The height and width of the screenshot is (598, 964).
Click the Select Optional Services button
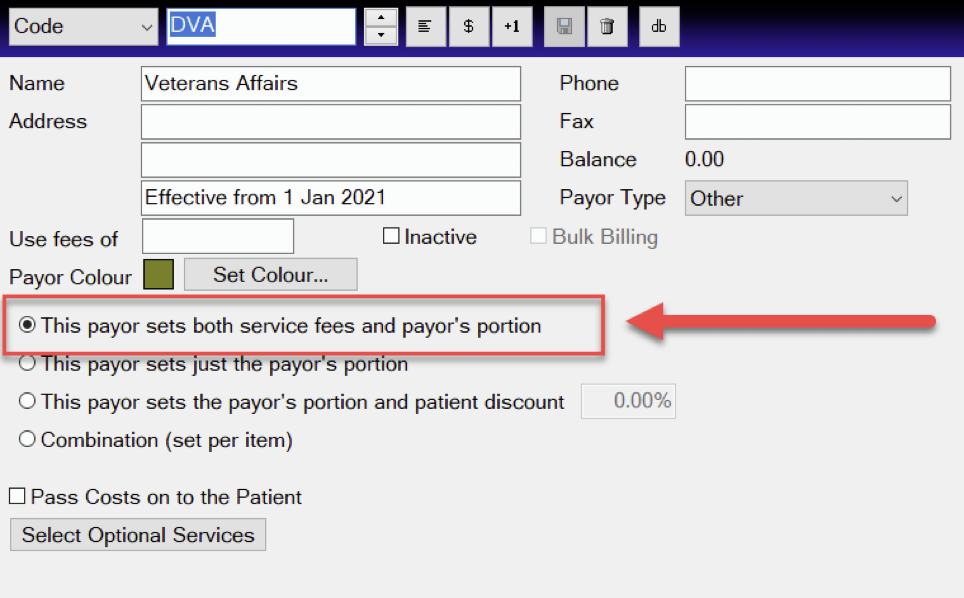[138, 535]
